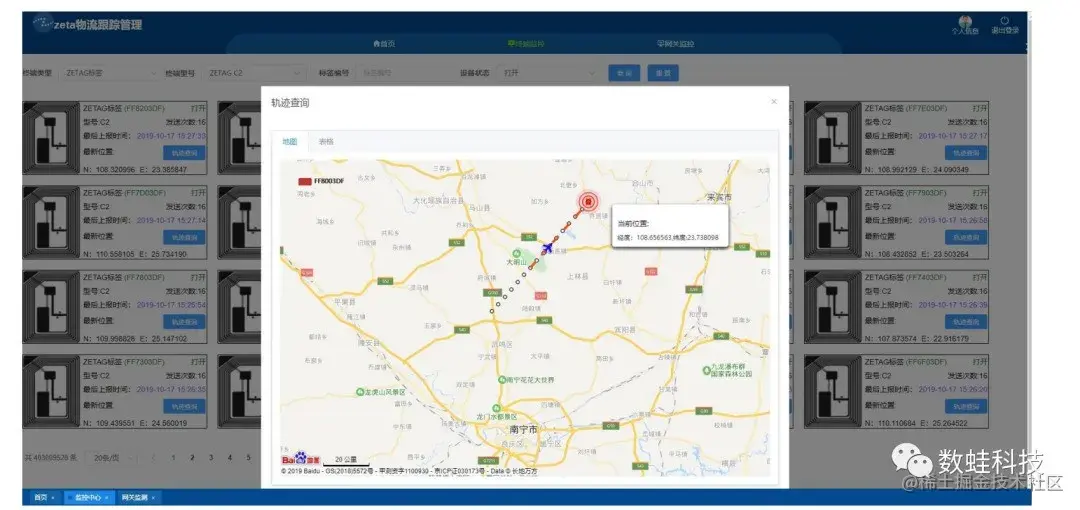Click the FF7303DF tag thumbnail image
Viewport: 1080px width, 510px height.
click(x=51, y=391)
